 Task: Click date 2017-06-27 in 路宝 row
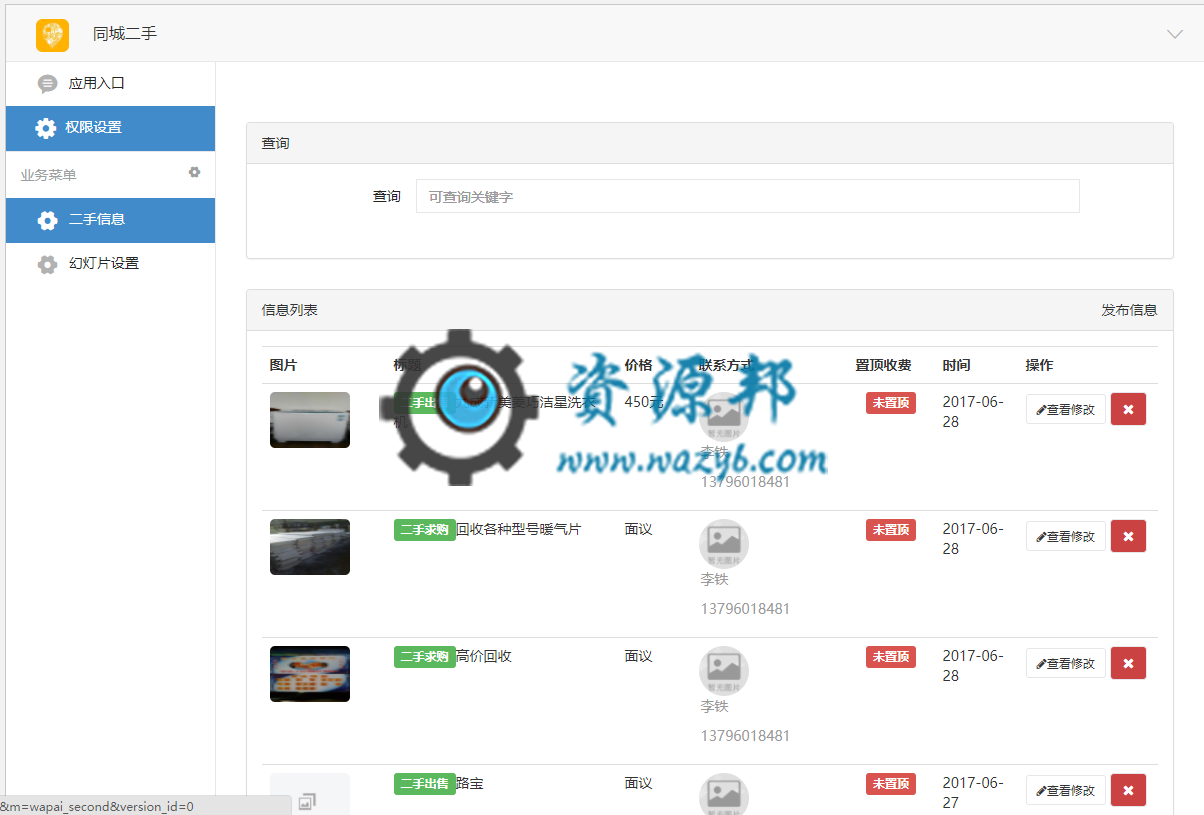pyautogui.click(x=973, y=793)
